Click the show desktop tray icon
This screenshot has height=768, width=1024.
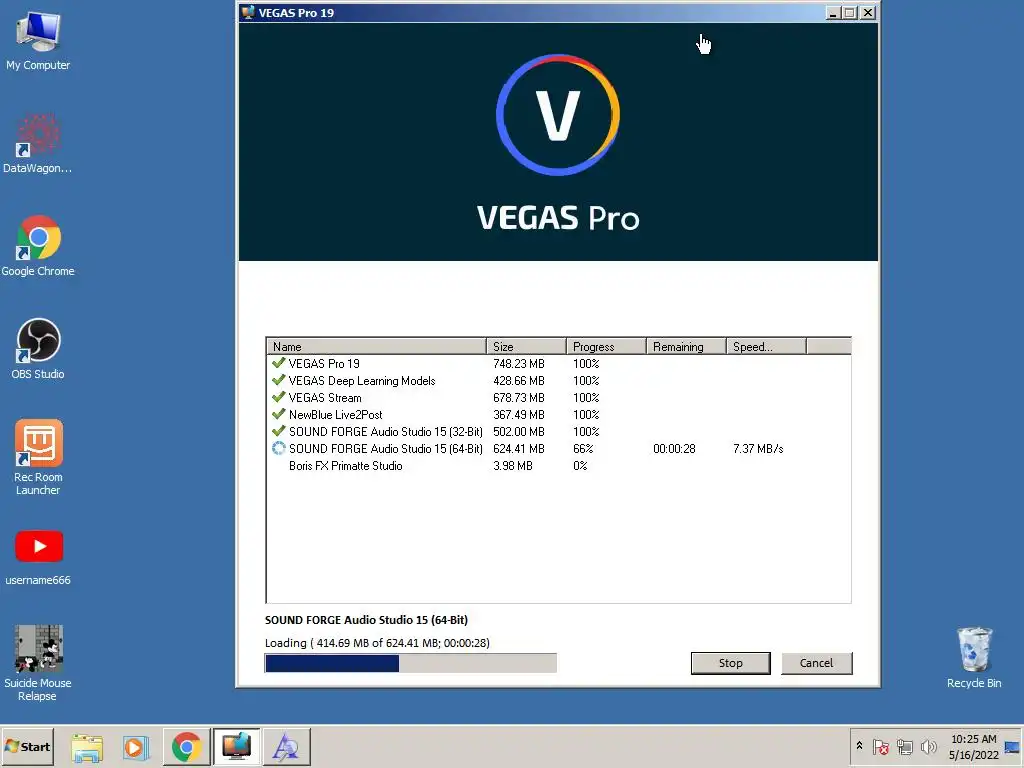[x=1012, y=747]
